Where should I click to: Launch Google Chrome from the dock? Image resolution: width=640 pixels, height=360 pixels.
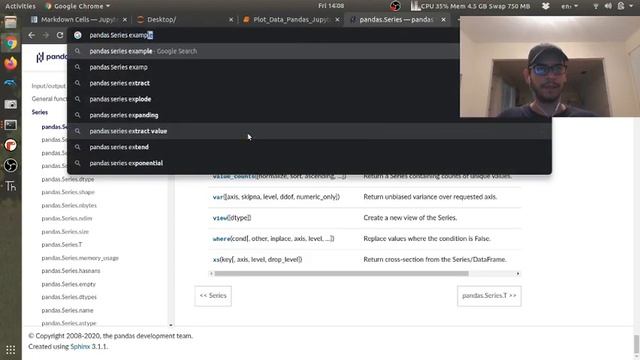pyautogui.click(x=11, y=43)
